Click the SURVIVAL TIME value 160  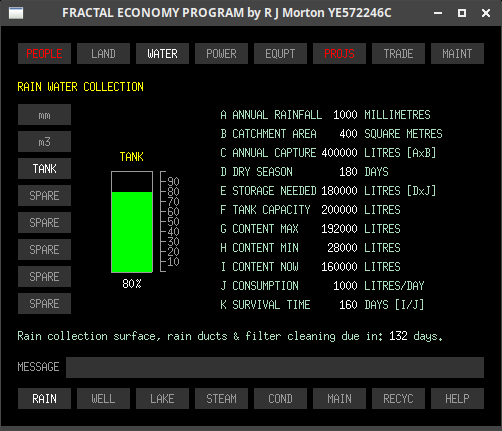[x=348, y=305]
